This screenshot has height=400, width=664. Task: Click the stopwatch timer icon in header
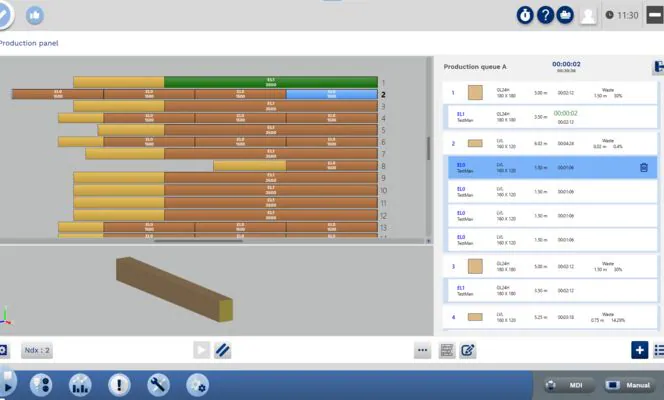click(524, 15)
